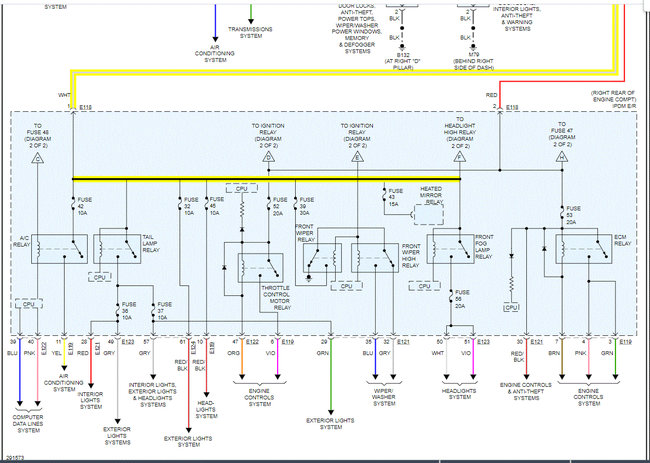Click the triangle connector marked D
The height and width of the screenshot is (463, 650).
[268, 157]
